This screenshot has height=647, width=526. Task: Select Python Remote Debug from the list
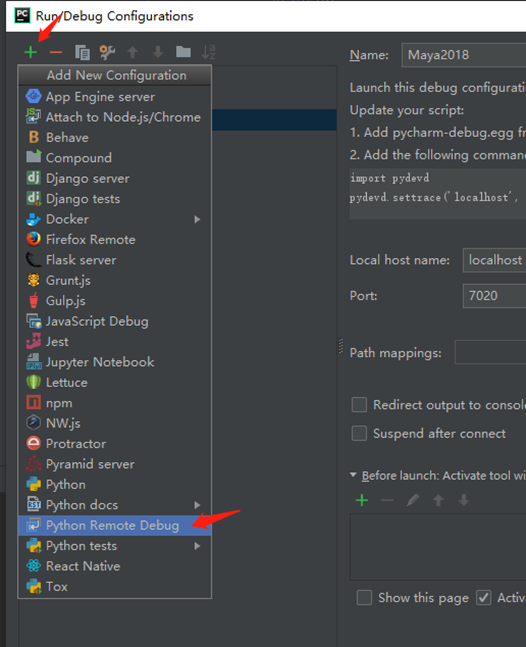[115, 525]
